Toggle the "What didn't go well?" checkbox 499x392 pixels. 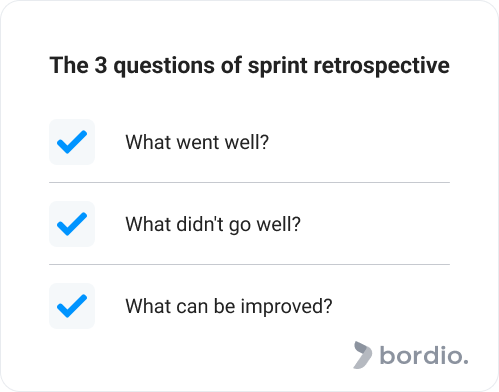tap(72, 224)
